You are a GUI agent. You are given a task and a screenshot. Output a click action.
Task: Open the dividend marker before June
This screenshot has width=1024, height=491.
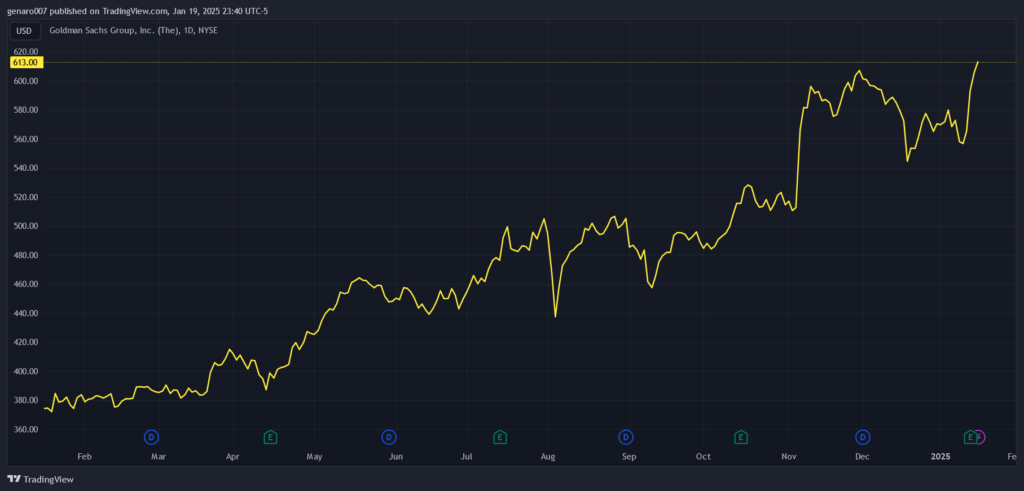point(389,437)
